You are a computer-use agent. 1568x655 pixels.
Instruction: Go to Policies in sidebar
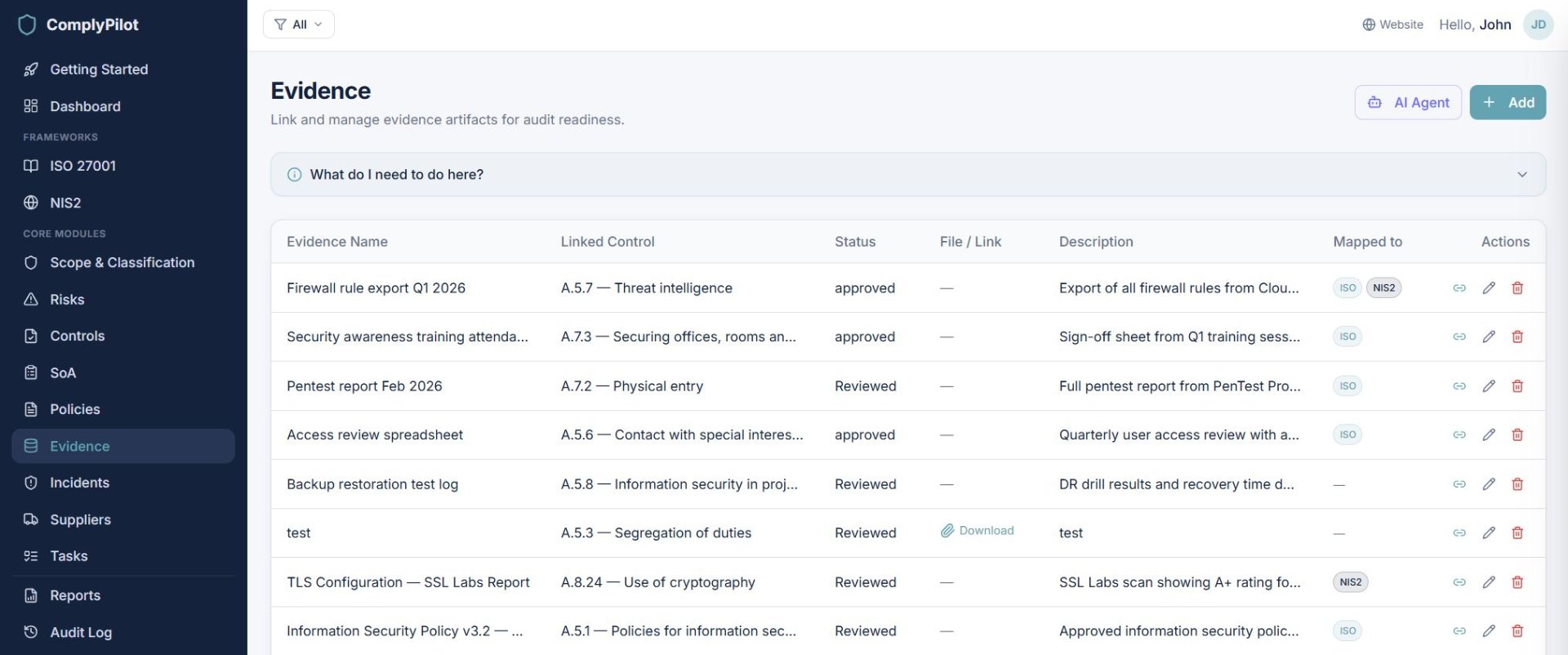pyautogui.click(x=122, y=409)
